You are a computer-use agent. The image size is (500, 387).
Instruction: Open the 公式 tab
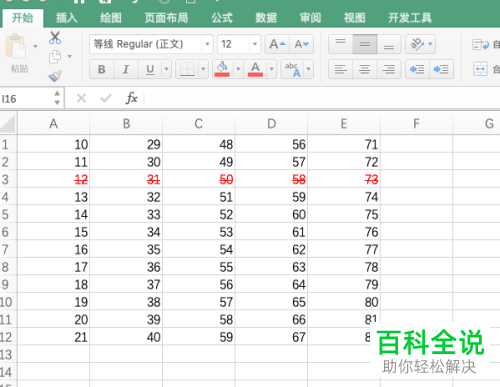222,18
